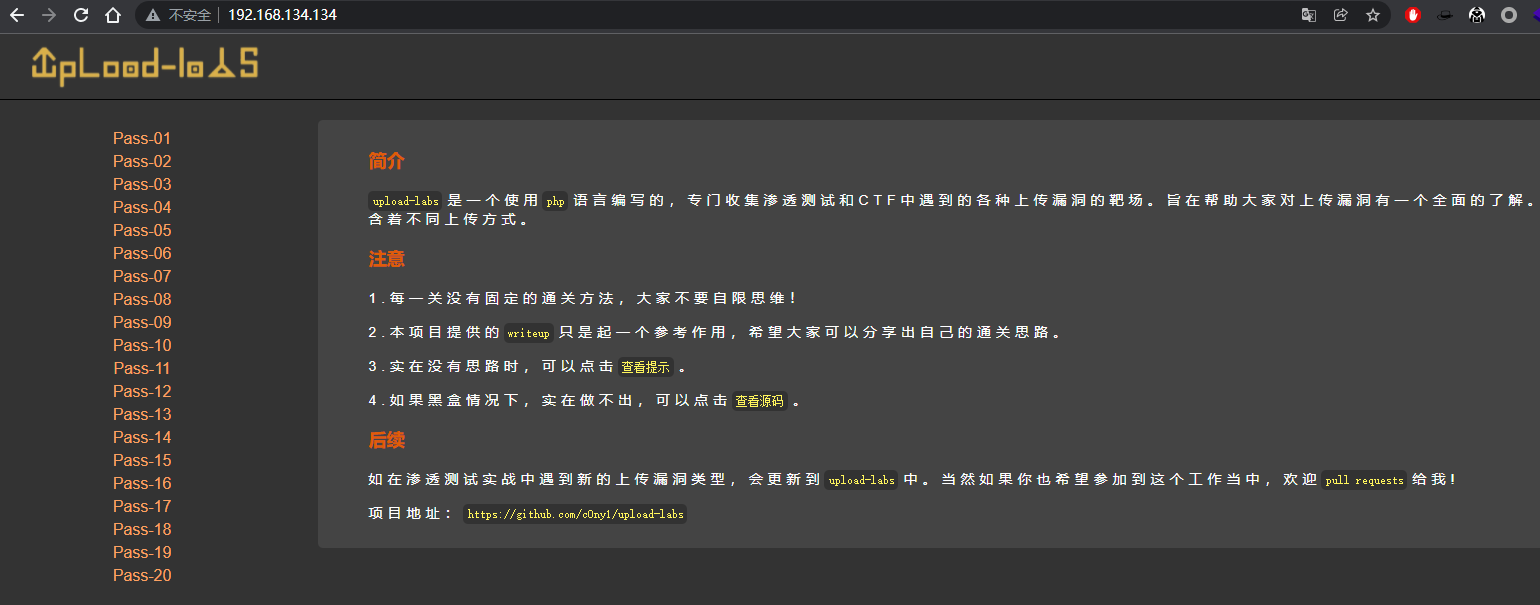Open Pass-13 in the sidebar

click(142, 414)
